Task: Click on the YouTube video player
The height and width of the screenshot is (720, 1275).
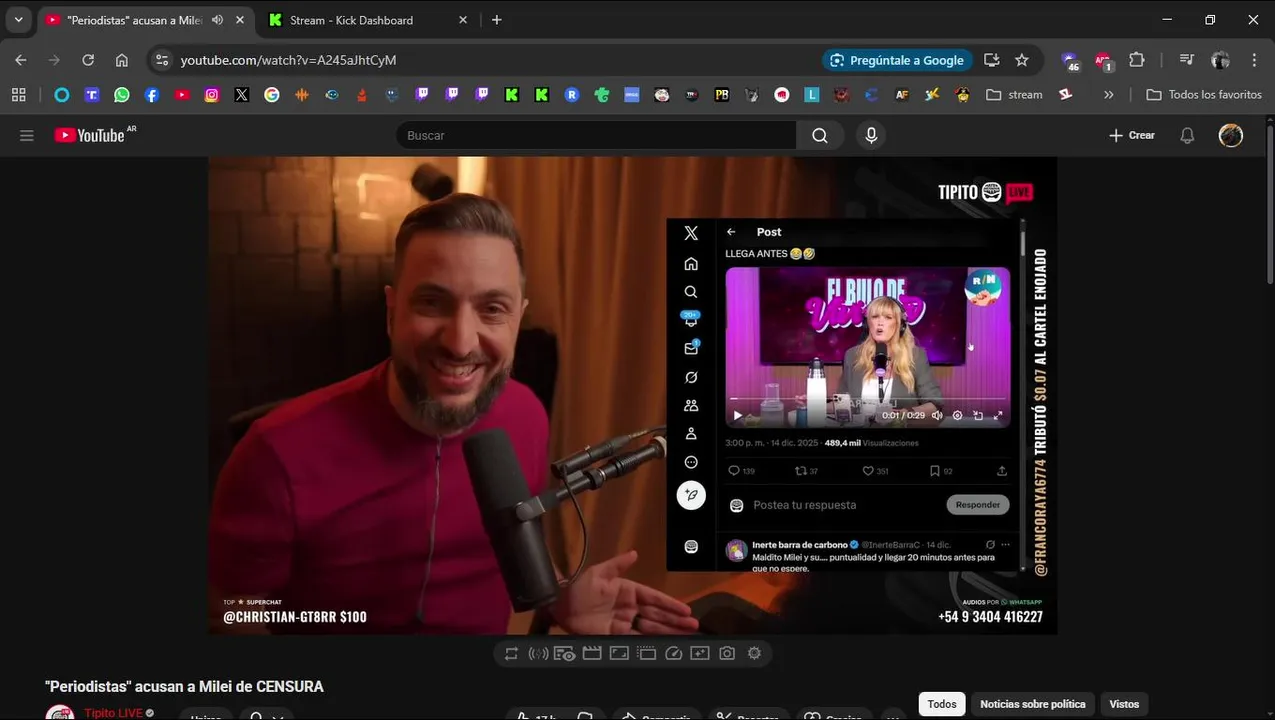Action: (x=632, y=395)
